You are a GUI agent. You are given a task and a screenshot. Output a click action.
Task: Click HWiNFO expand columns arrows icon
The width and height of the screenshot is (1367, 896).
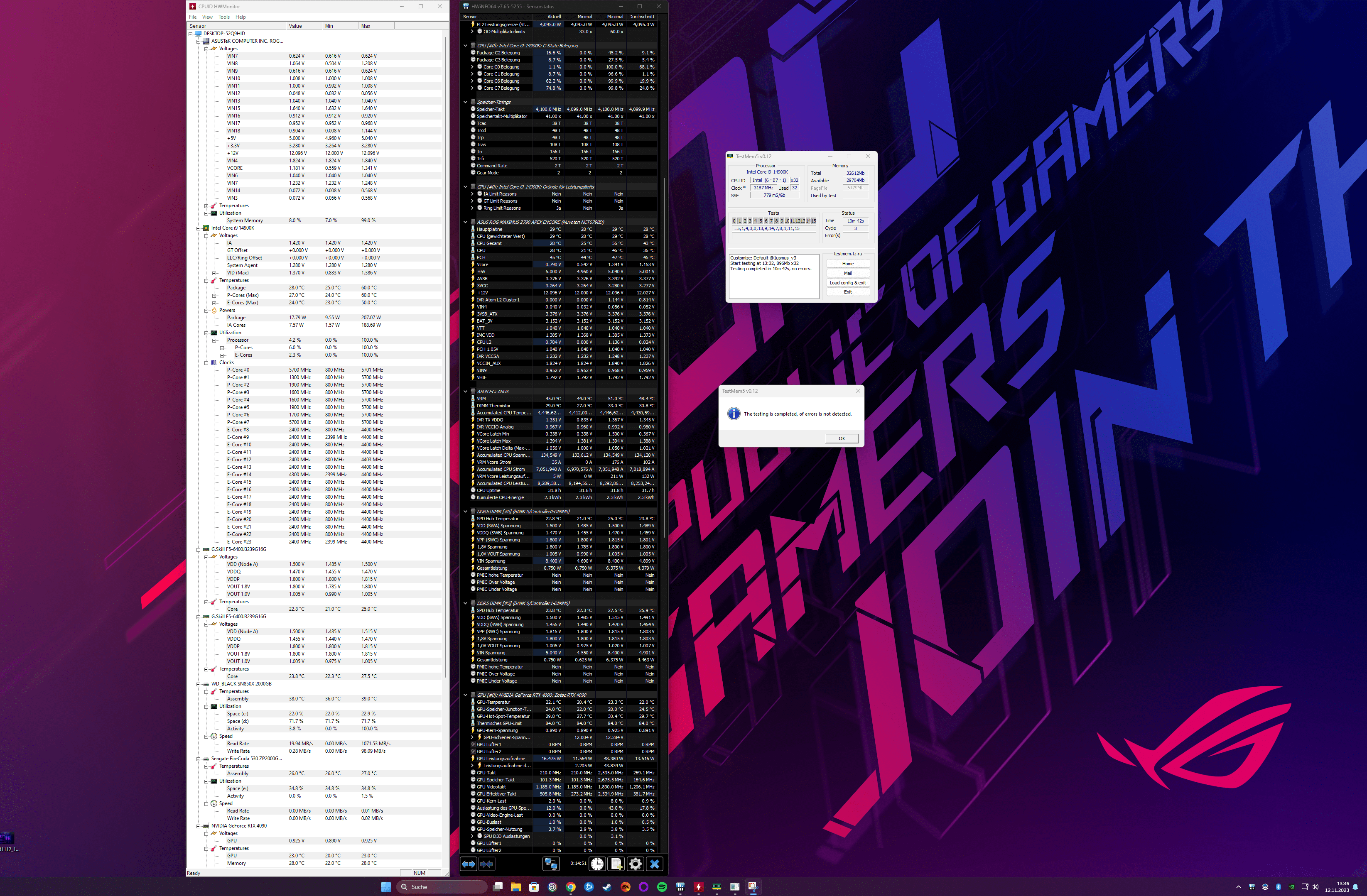coord(469,864)
